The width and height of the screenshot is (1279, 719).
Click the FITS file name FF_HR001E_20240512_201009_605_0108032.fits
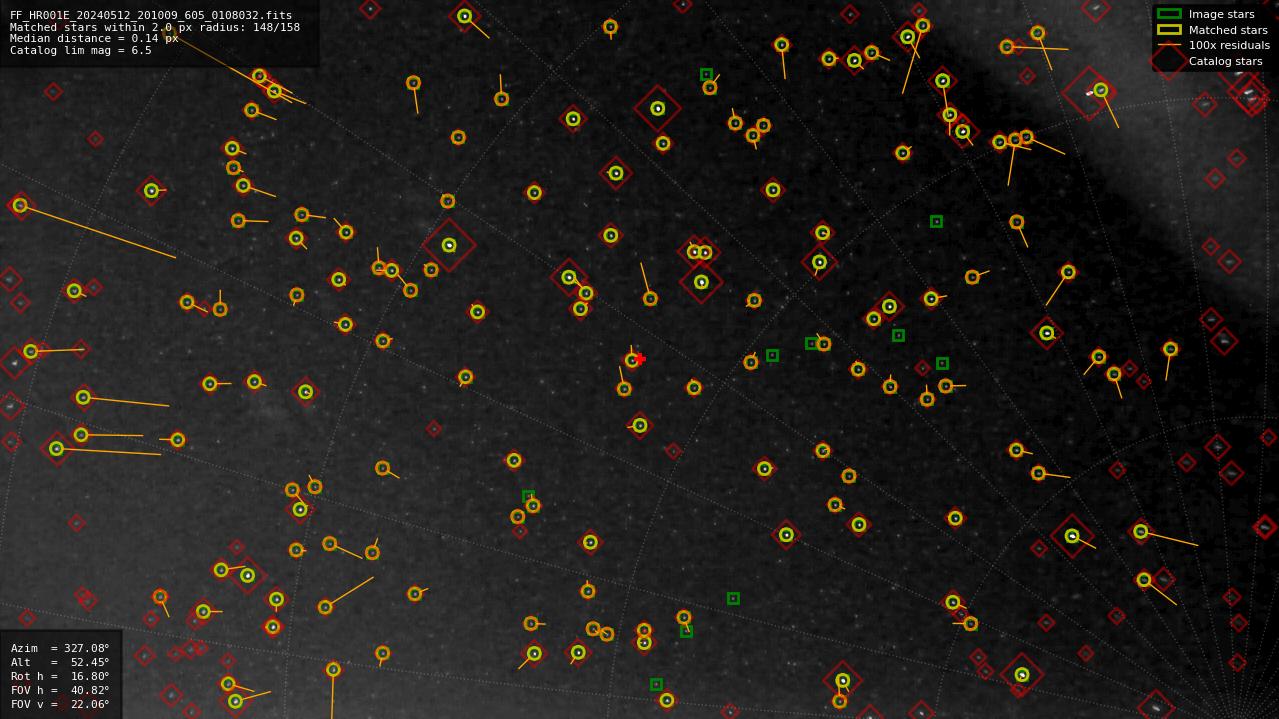coord(151,16)
